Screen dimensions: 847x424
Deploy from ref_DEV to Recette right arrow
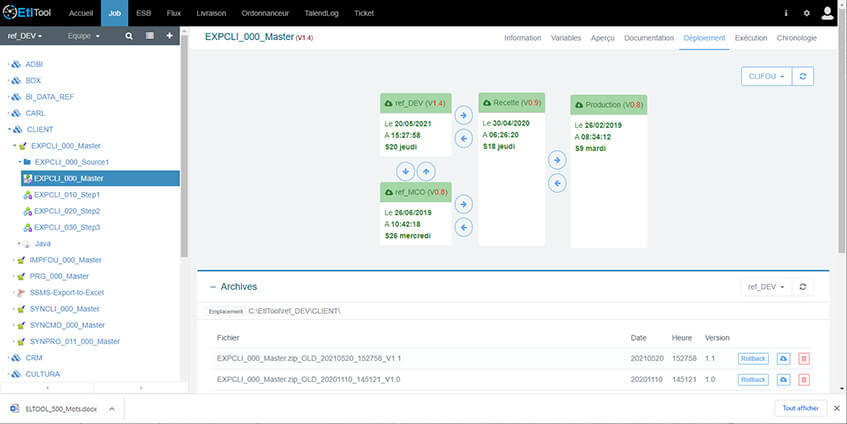pyautogui.click(x=463, y=115)
